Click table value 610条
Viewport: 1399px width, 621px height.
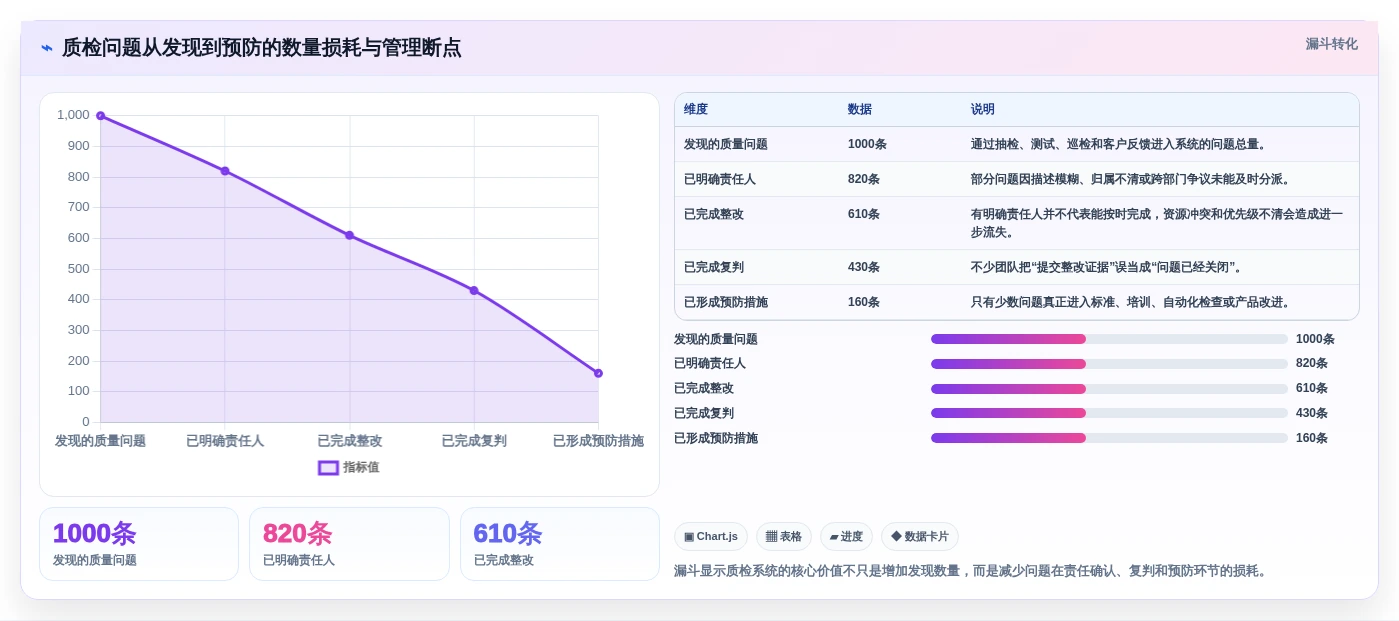(x=864, y=214)
